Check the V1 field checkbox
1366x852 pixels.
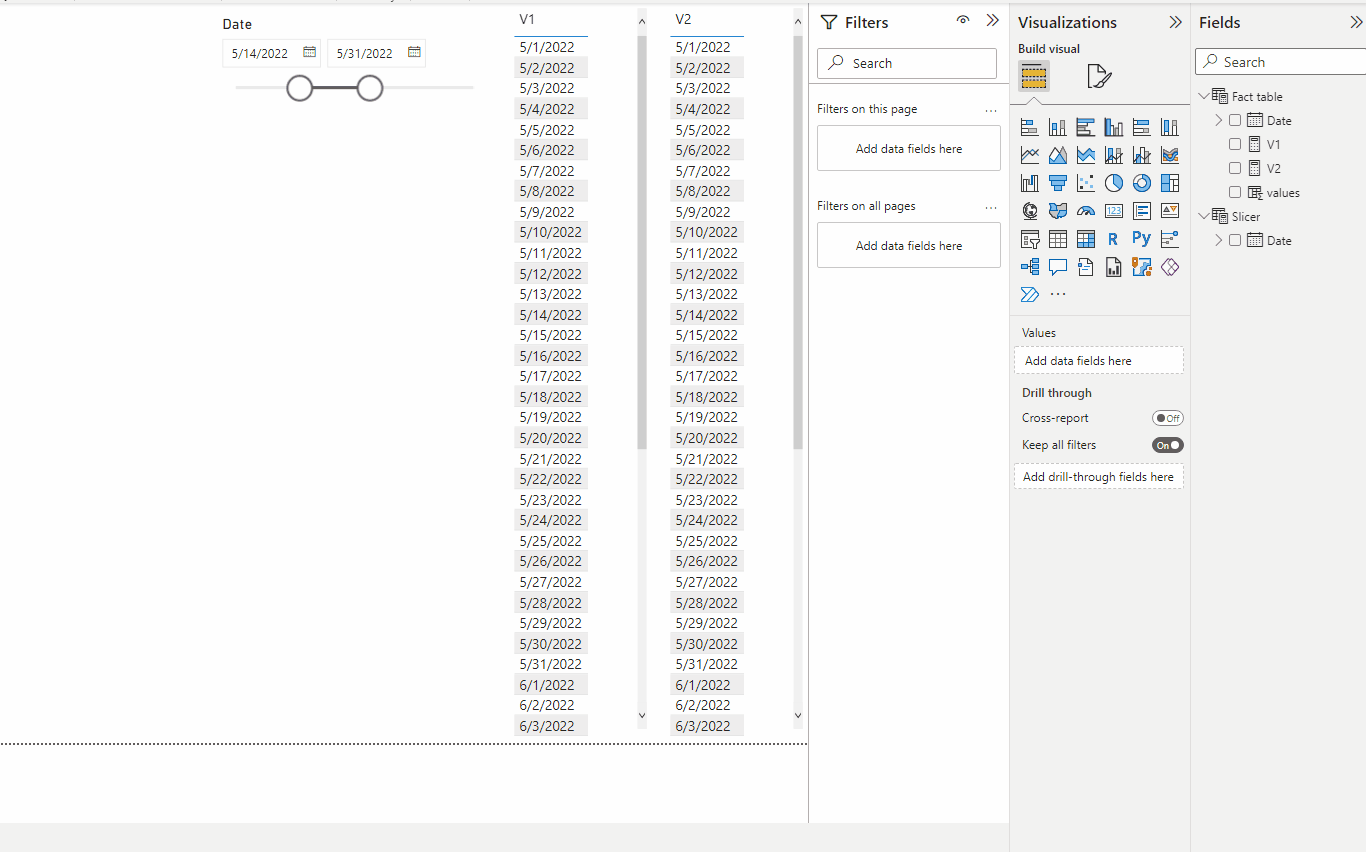[1235, 144]
